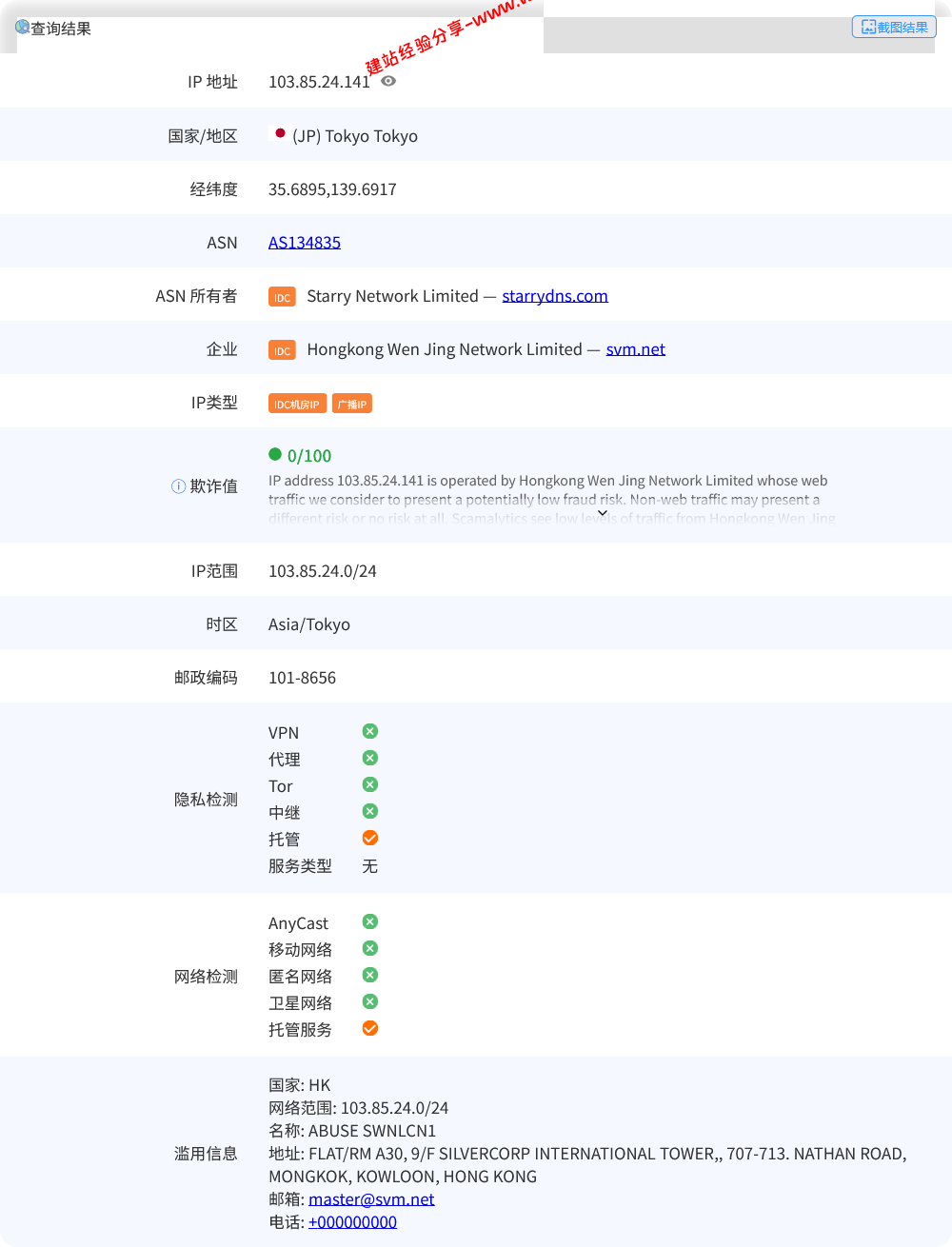Open the master@svm.net email link

[371, 1199]
